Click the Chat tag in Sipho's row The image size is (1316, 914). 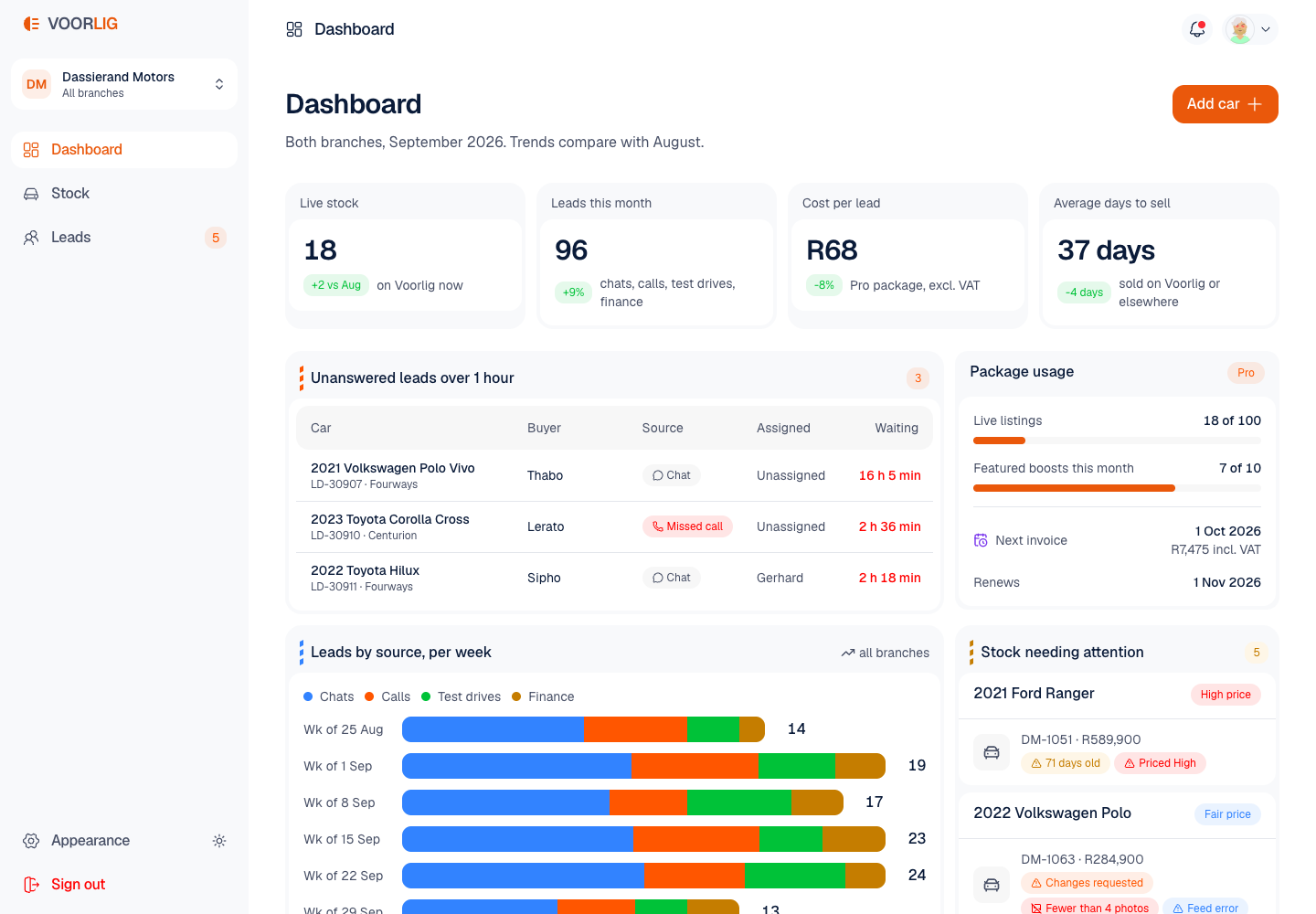(x=672, y=578)
